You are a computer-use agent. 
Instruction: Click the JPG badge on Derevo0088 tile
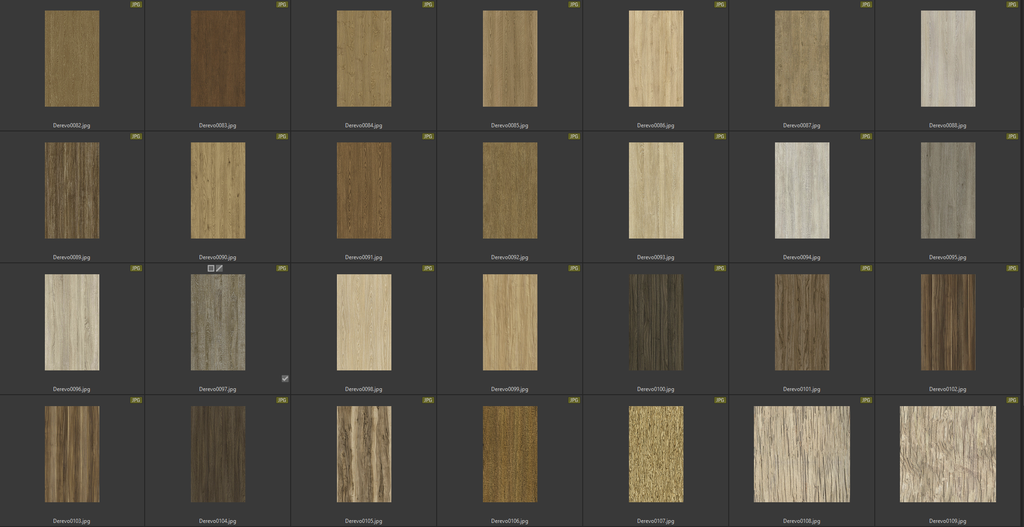[1012, 4]
